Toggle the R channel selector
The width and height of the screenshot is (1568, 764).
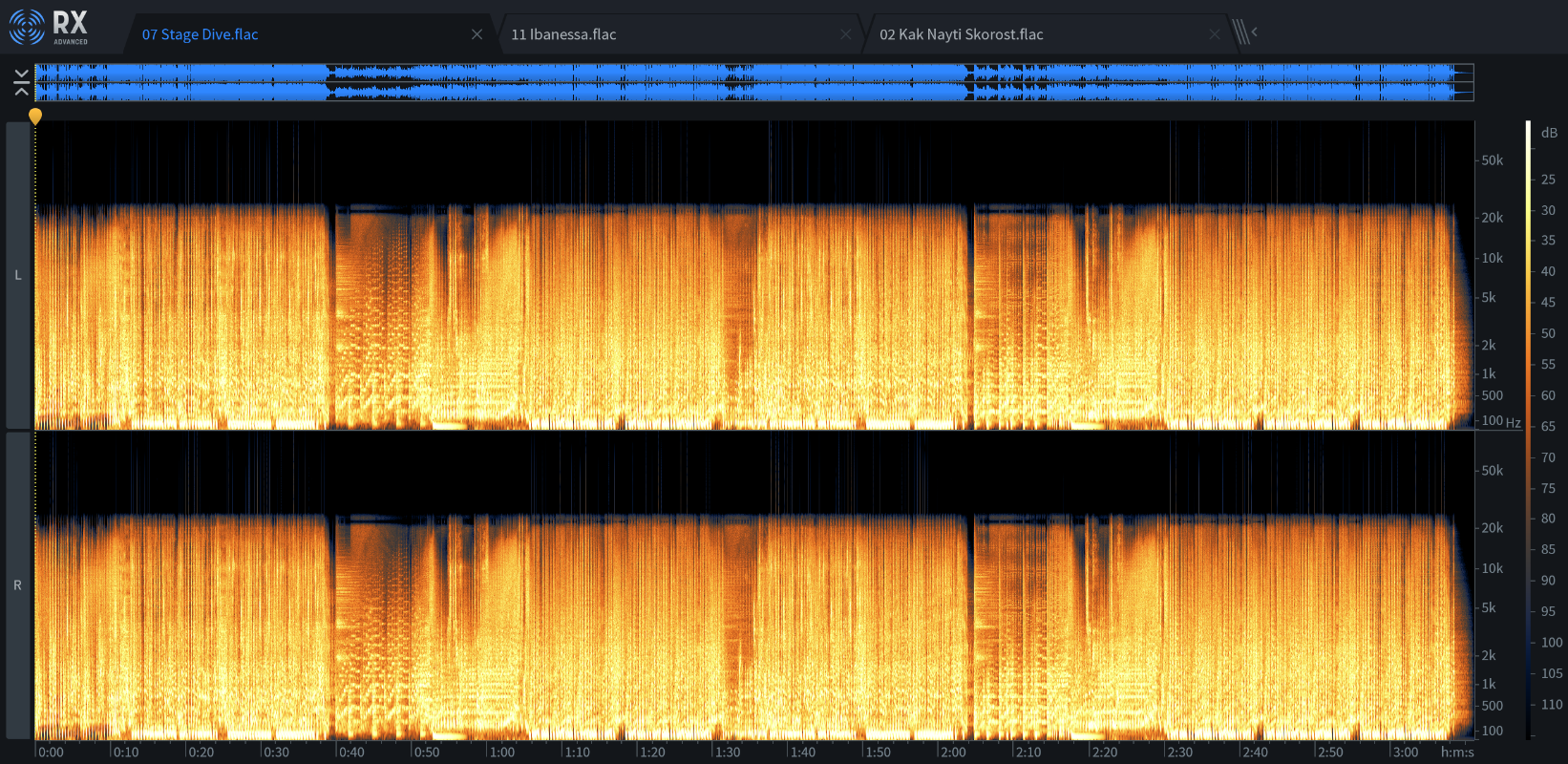click(x=18, y=585)
